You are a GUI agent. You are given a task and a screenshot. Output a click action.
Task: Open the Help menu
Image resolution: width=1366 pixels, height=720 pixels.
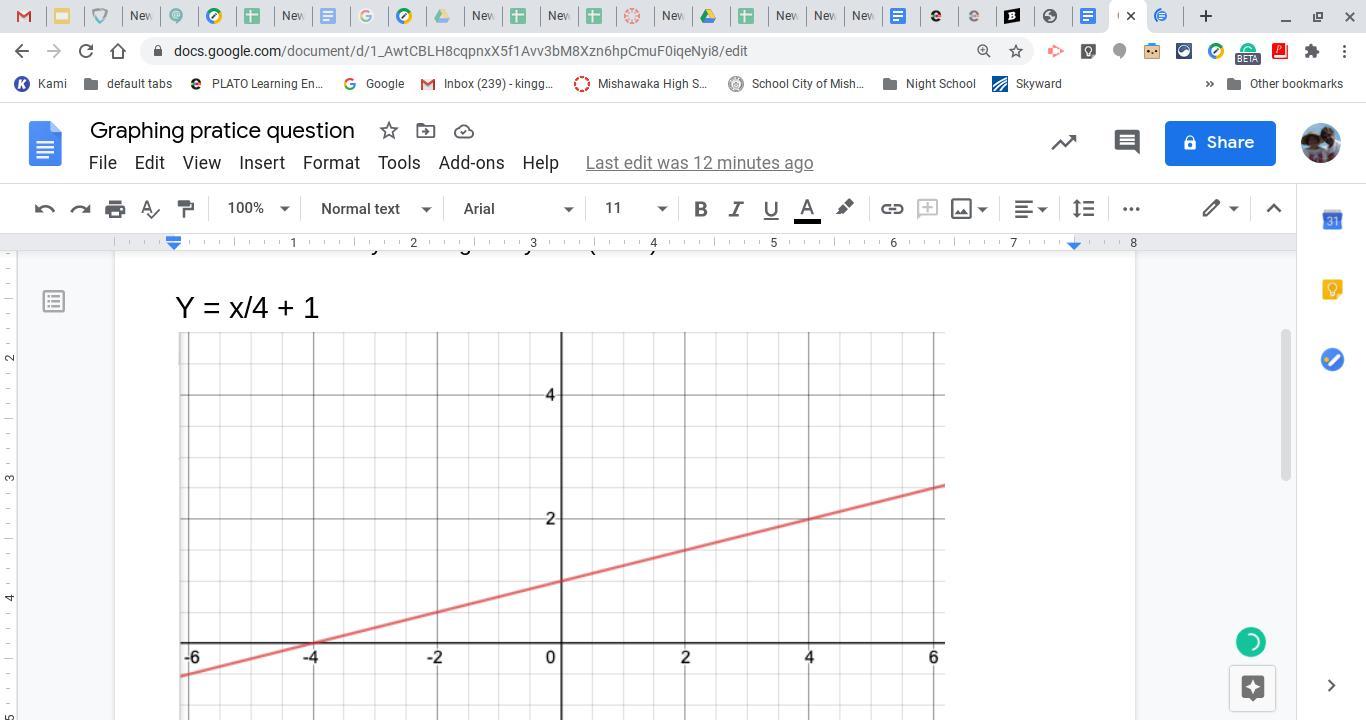(x=540, y=163)
